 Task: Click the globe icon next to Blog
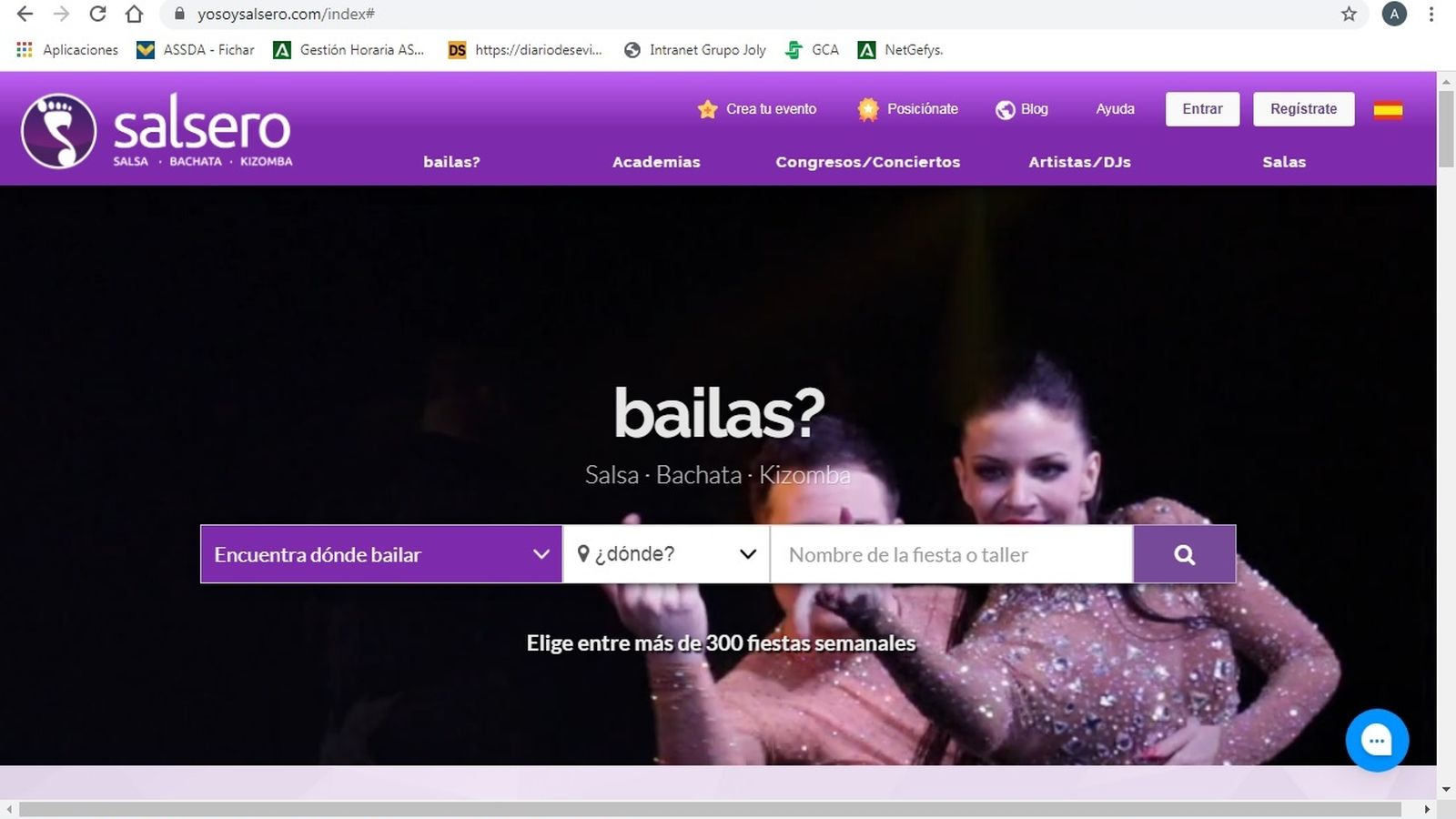pyautogui.click(x=1005, y=109)
